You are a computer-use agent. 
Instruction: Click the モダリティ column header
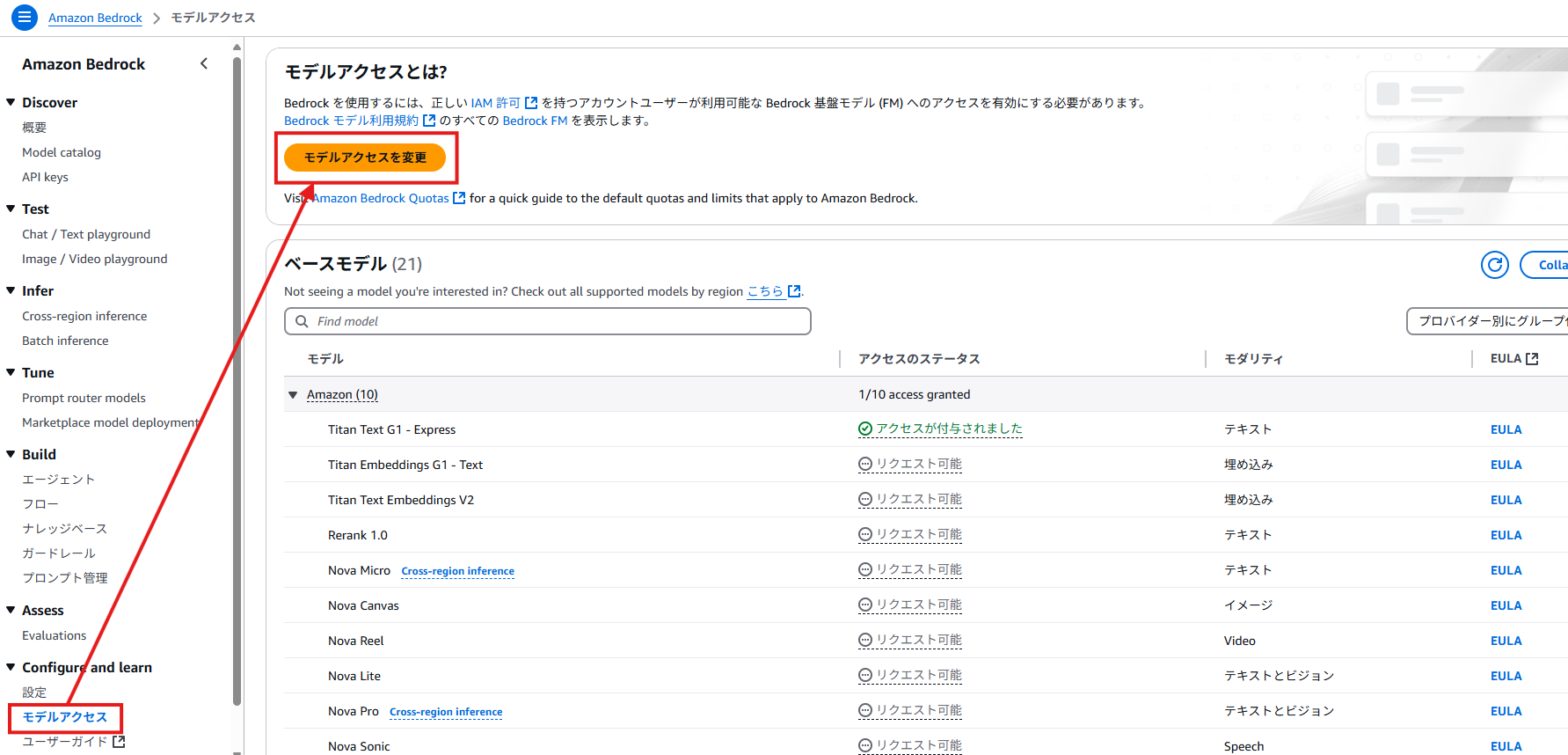click(x=1254, y=359)
